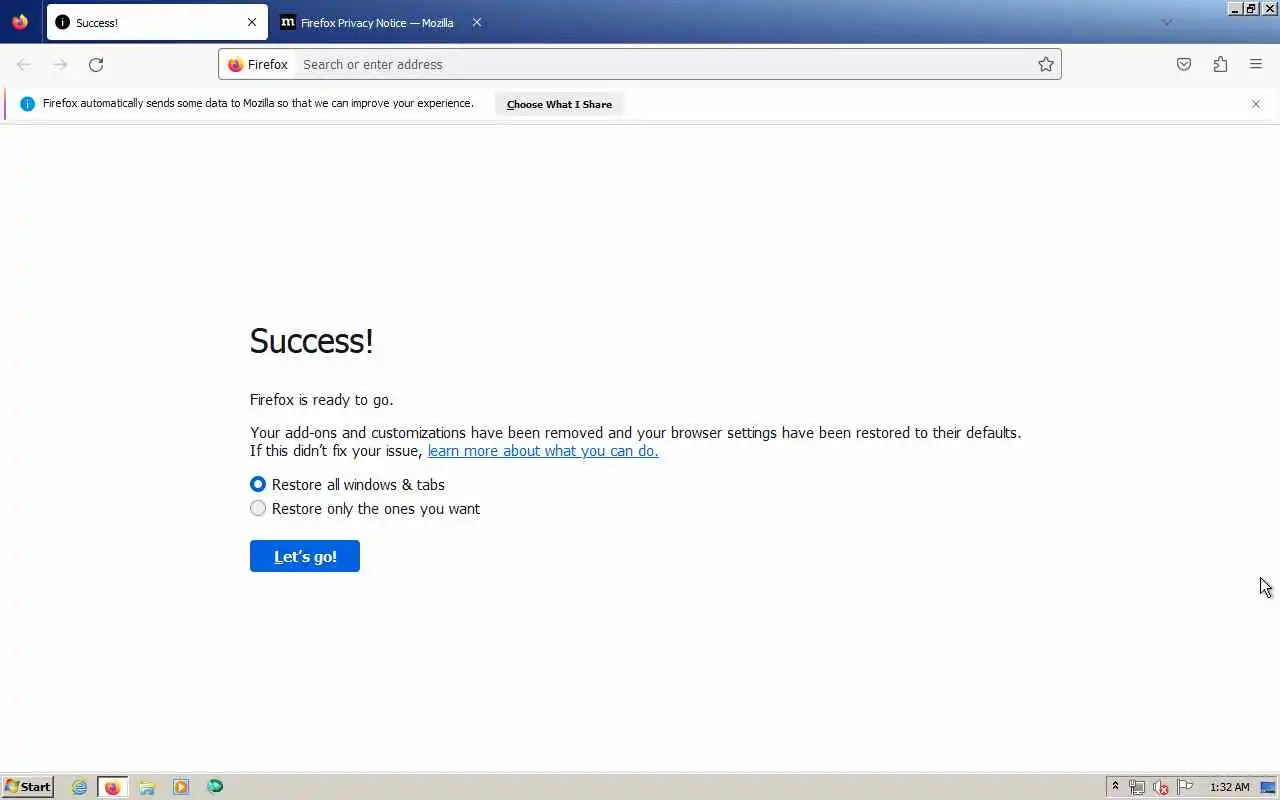Click the green globe taskbar icon
1280x800 pixels.
(x=215, y=787)
